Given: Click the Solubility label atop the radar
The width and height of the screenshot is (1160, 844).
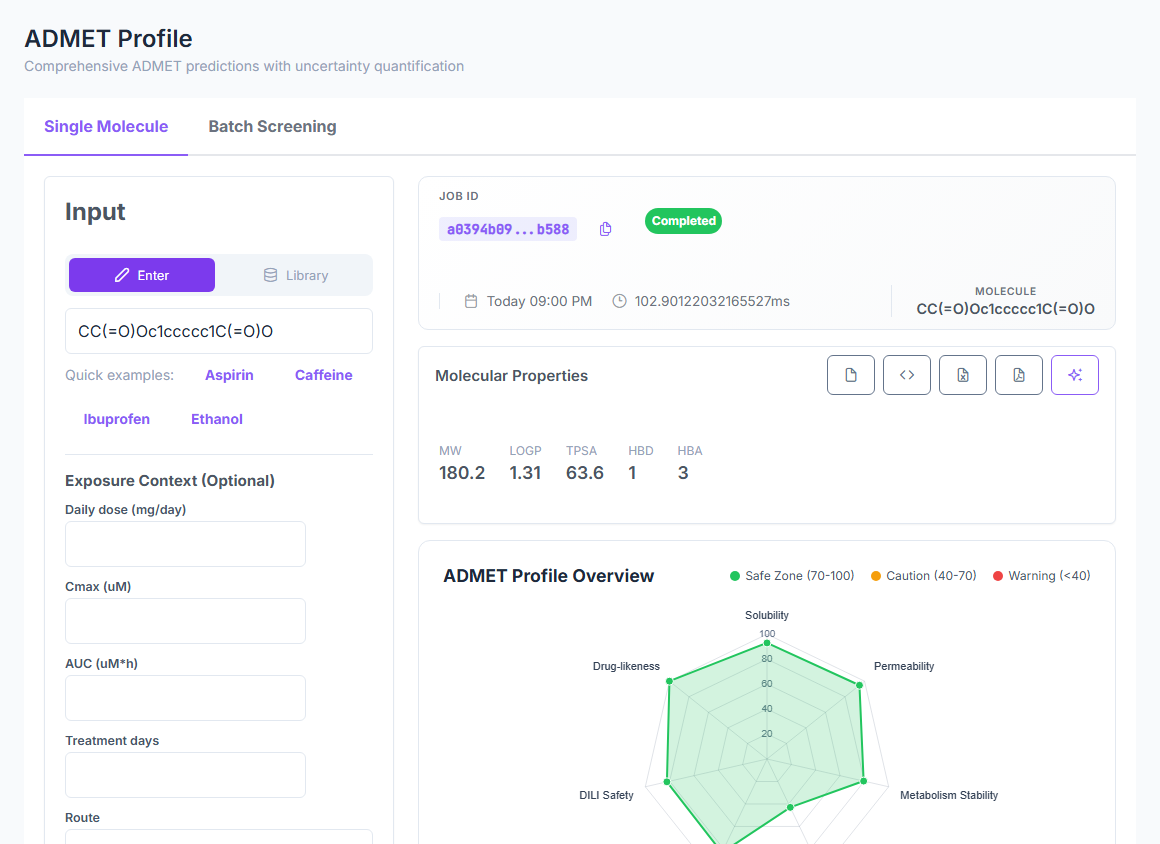Looking at the screenshot, I should 767,615.
